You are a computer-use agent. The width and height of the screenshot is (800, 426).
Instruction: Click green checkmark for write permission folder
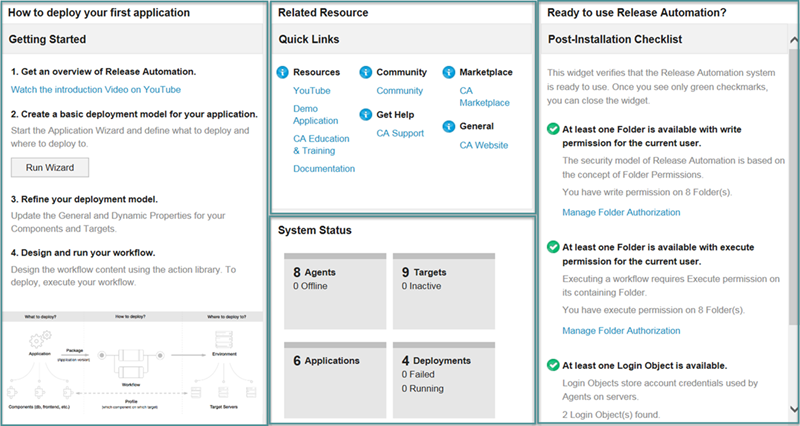point(553,130)
